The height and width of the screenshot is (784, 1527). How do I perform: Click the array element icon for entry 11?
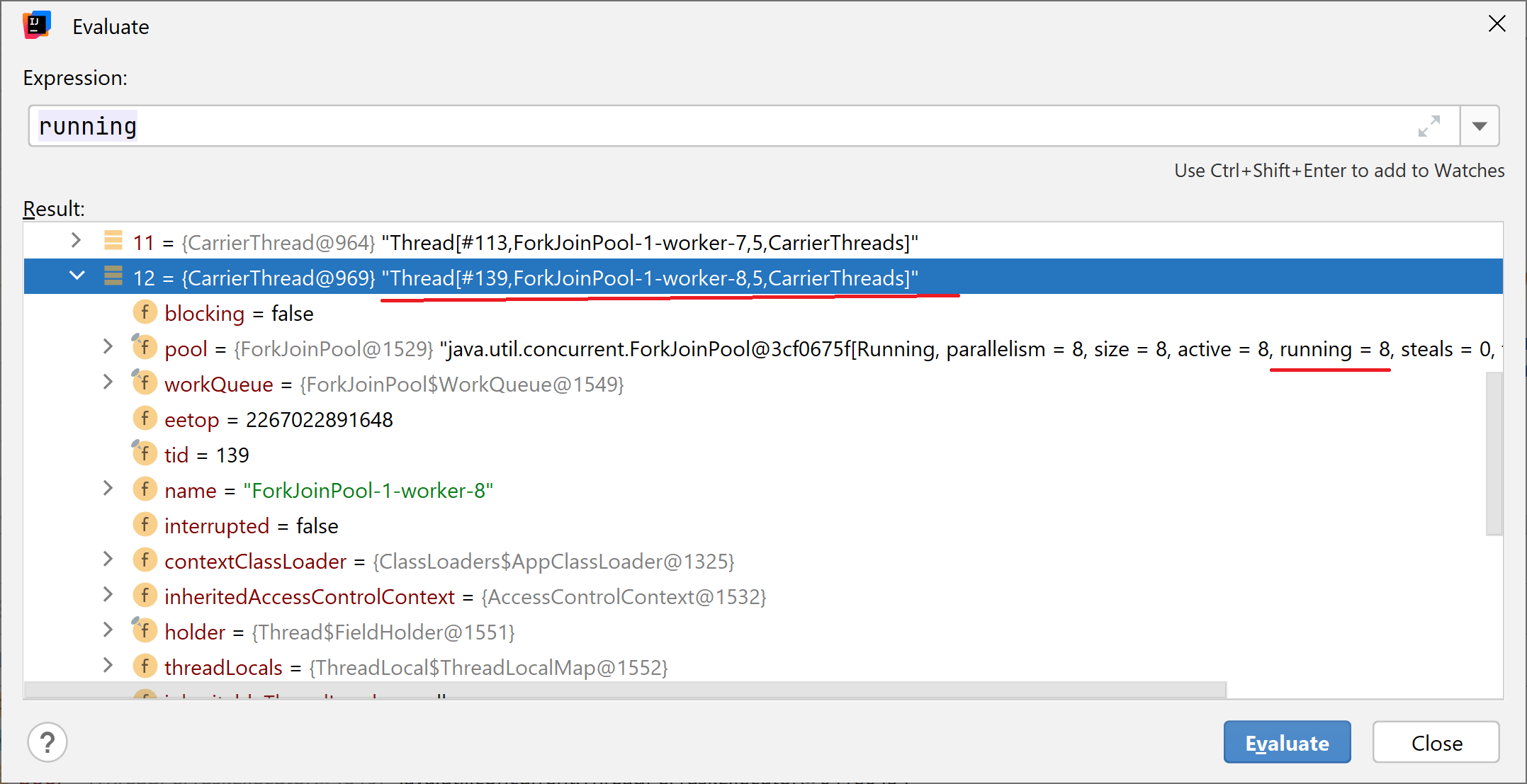(x=113, y=241)
